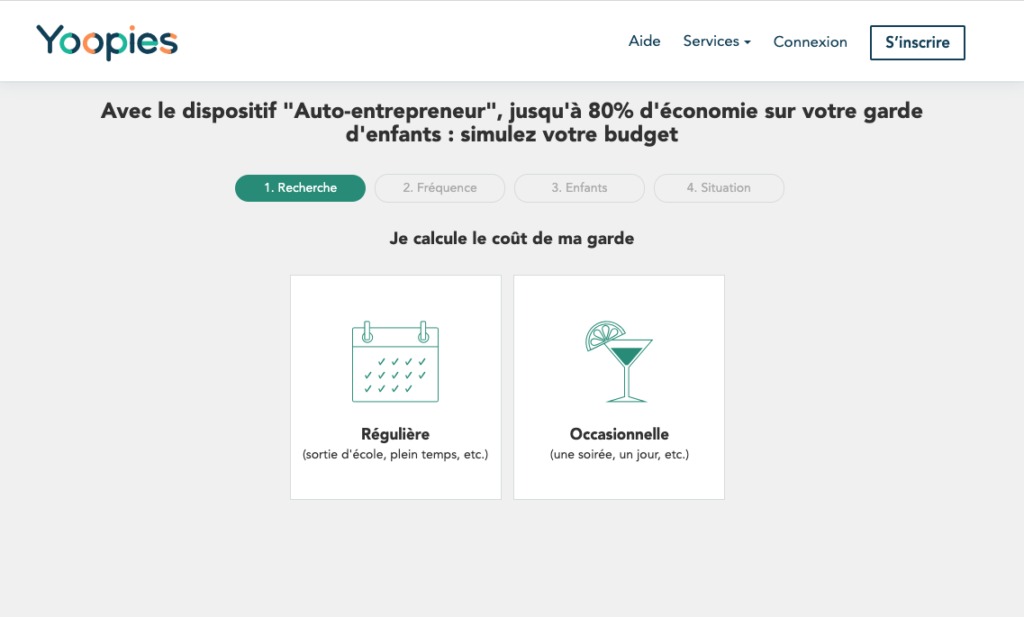Viewport: 1024px width, 617px height.
Task: Choose the Régulière option title
Action: tap(395, 434)
